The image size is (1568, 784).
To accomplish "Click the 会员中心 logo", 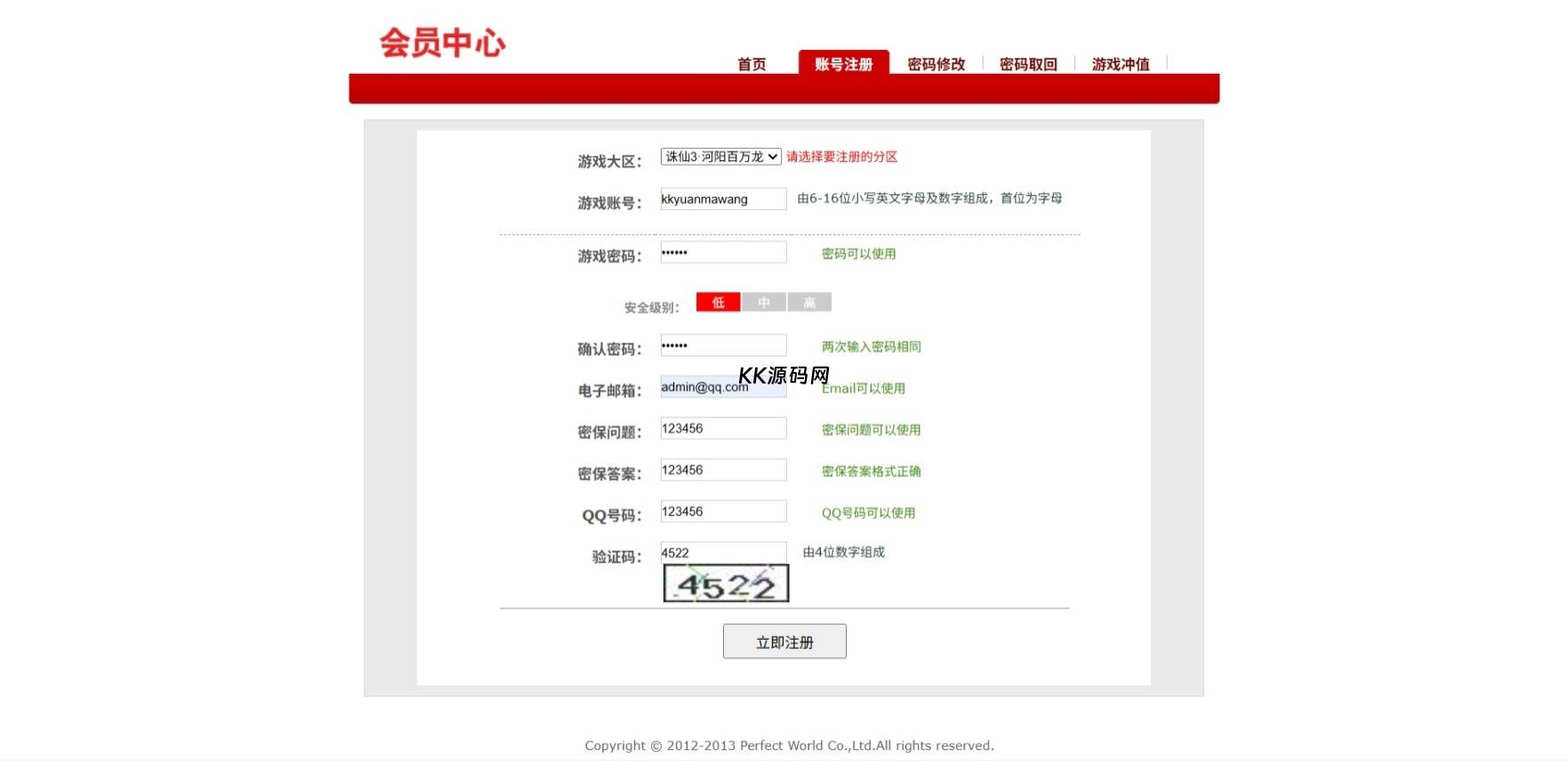I will point(442,43).
